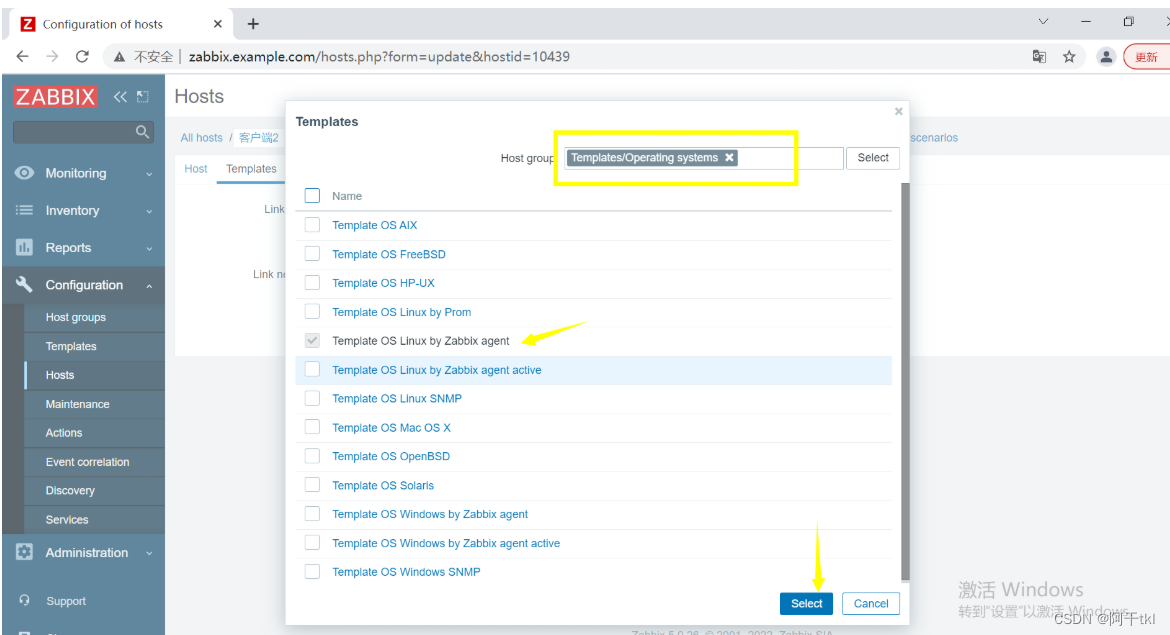
Task: Click the blue Select button in dialog
Action: tap(806, 604)
